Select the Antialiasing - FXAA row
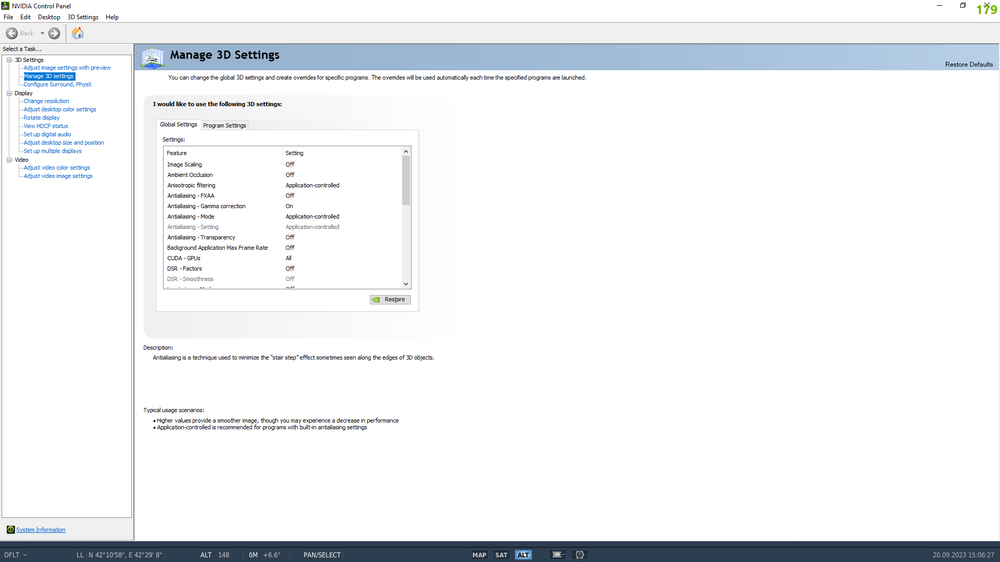 click(283, 196)
